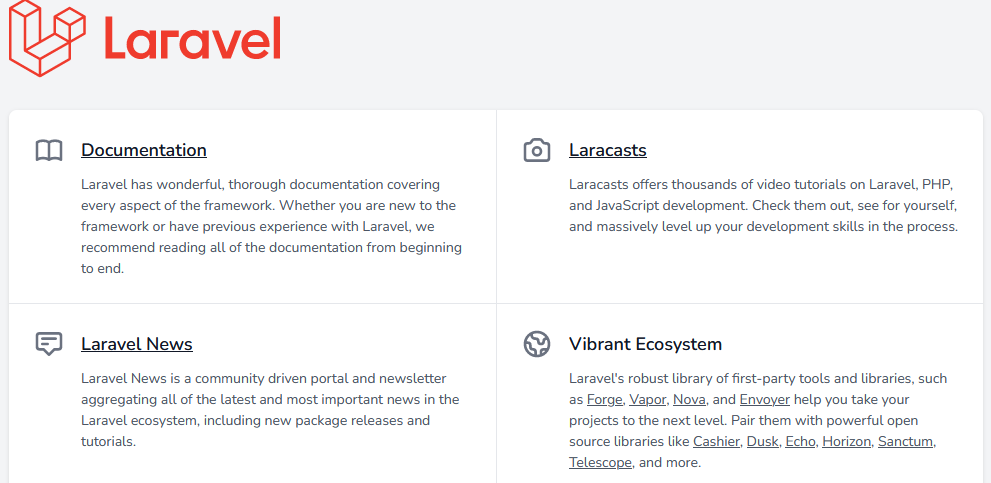Follow the Nova link

690,400
